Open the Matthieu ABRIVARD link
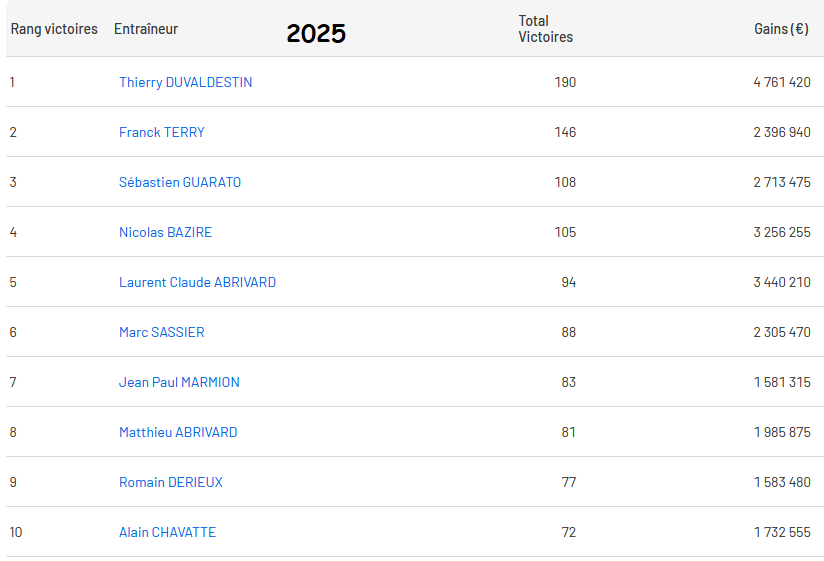 click(x=178, y=432)
